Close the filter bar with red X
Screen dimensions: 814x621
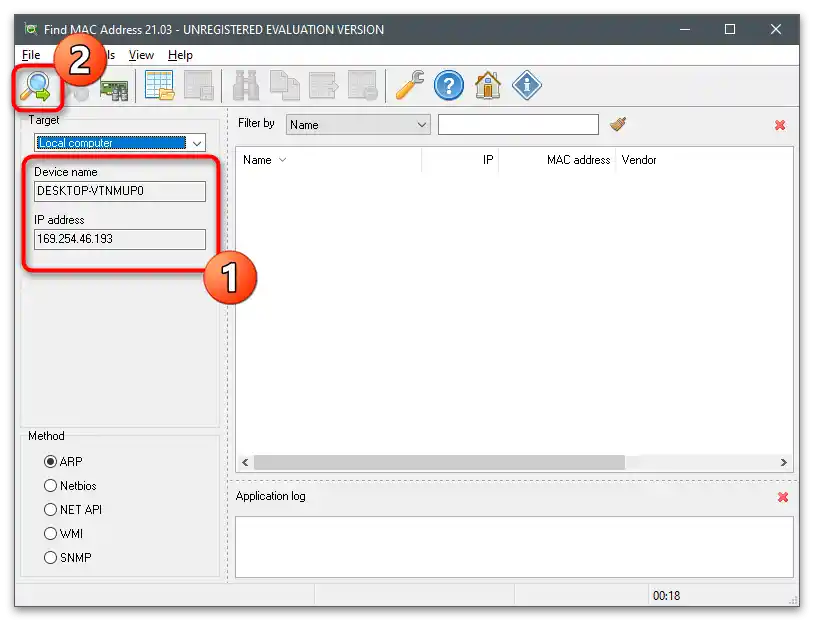coord(780,125)
